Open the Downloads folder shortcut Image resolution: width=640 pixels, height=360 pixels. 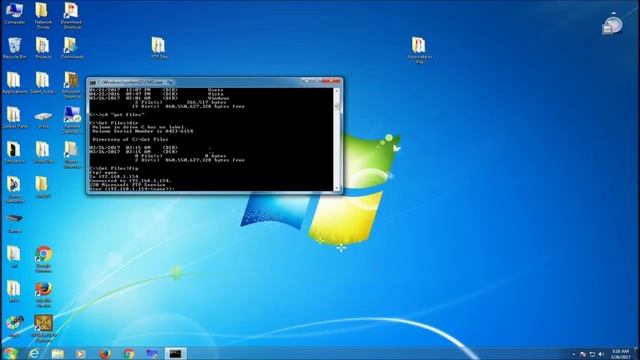point(72,48)
